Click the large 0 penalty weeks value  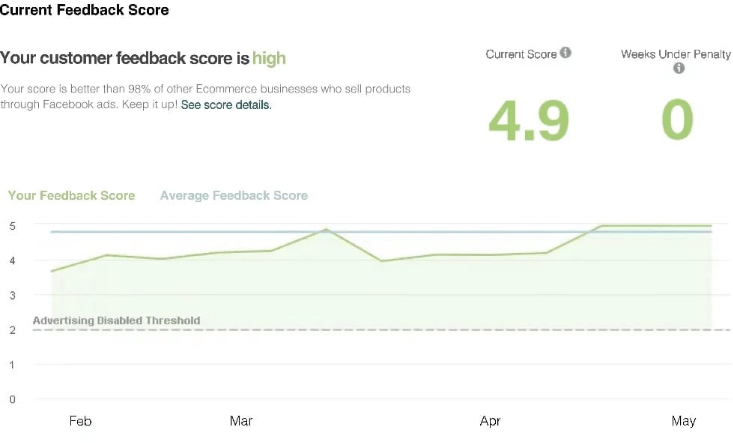[x=677, y=120]
